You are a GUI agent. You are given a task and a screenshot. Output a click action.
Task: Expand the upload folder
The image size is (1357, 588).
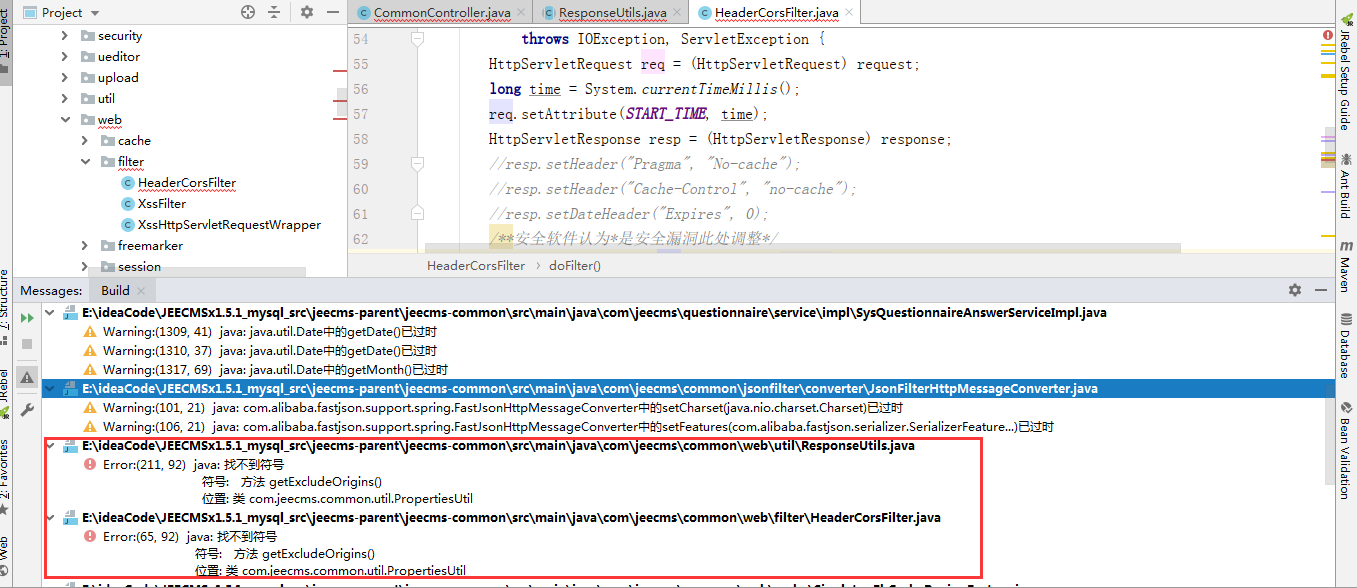pyautogui.click(x=65, y=78)
